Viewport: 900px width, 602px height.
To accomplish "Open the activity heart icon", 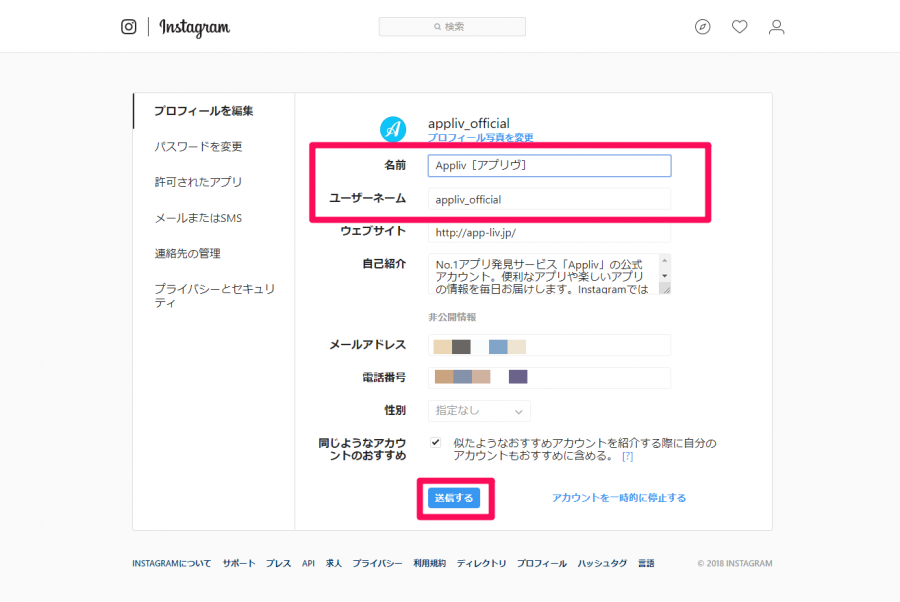I will [x=739, y=27].
